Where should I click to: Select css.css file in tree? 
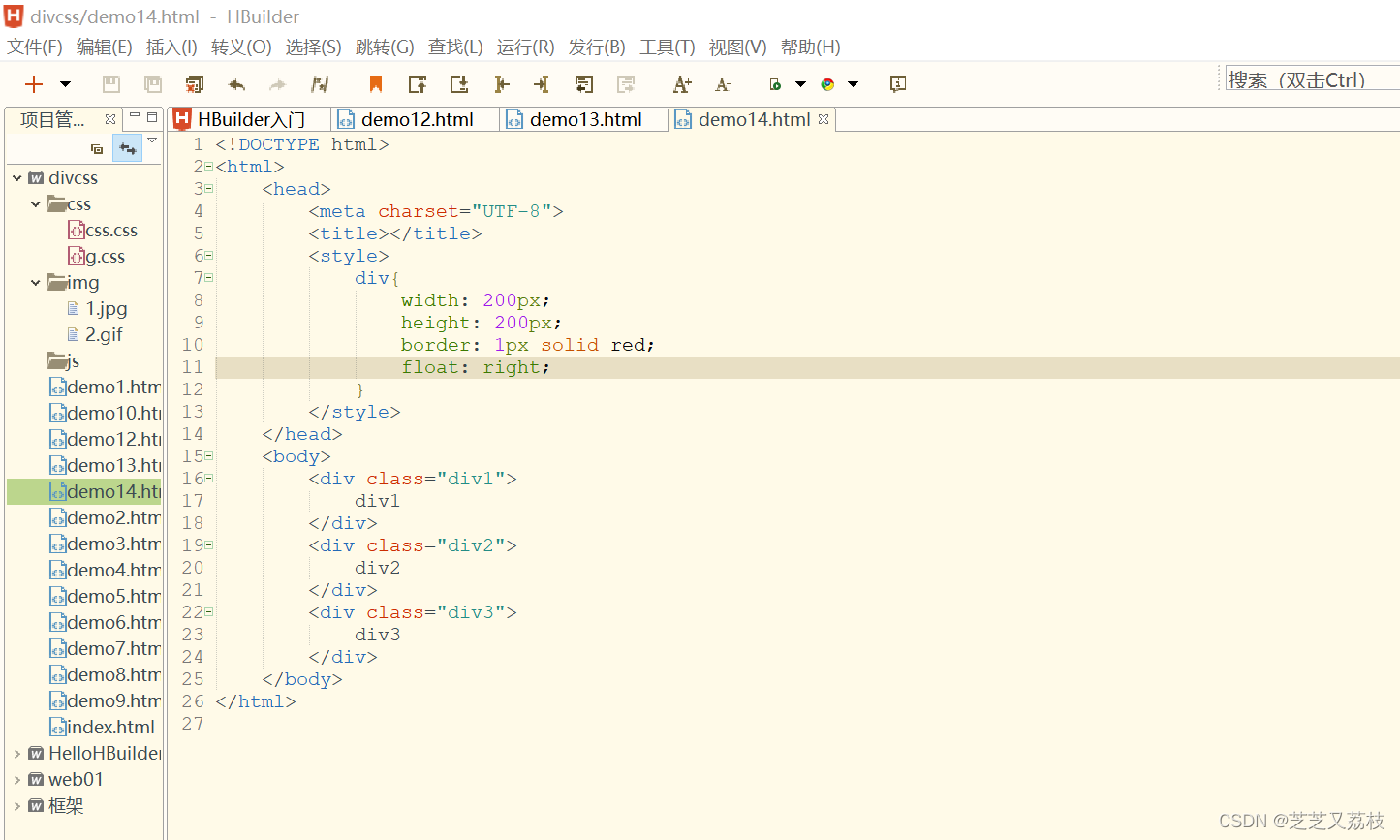click(103, 231)
